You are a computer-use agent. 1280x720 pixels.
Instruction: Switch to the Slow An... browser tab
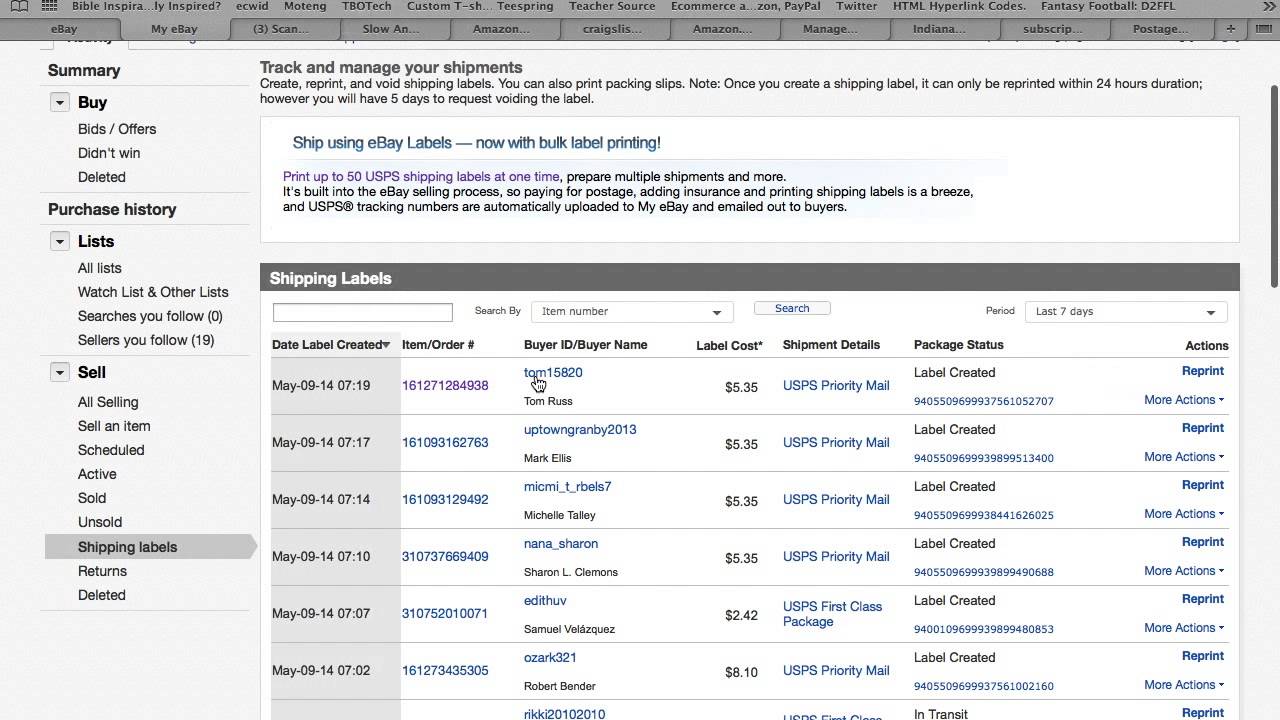pyautogui.click(x=391, y=29)
